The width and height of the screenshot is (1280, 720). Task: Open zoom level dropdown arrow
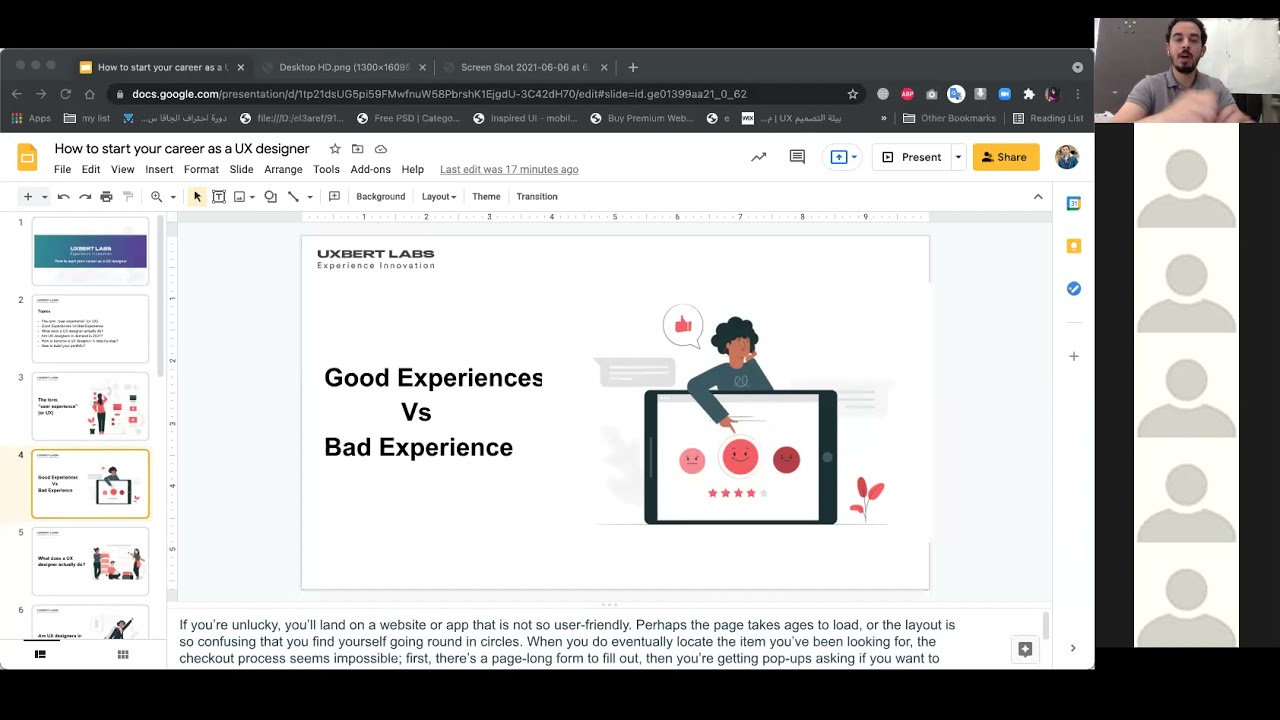pyautogui.click(x=173, y=197)
